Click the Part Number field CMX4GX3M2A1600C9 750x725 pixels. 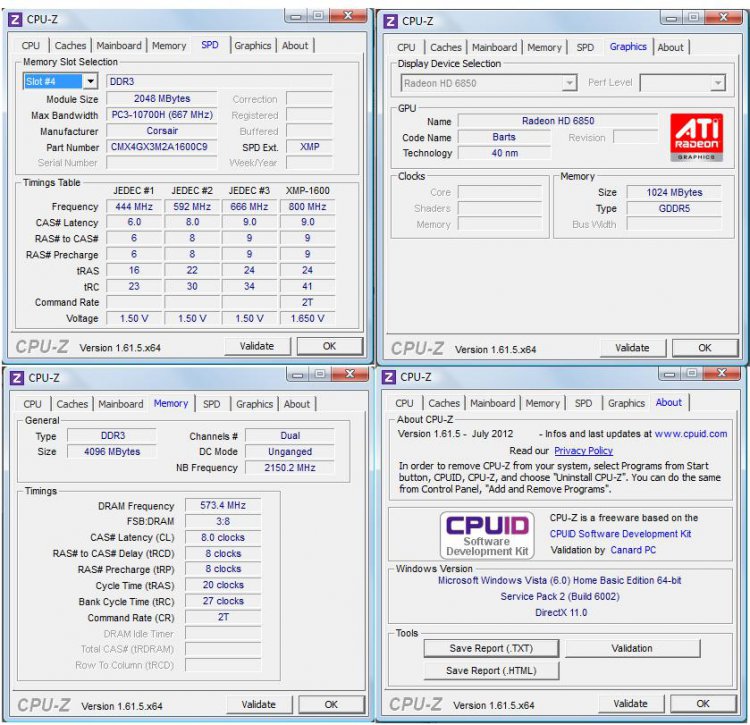tap(162, 147)
